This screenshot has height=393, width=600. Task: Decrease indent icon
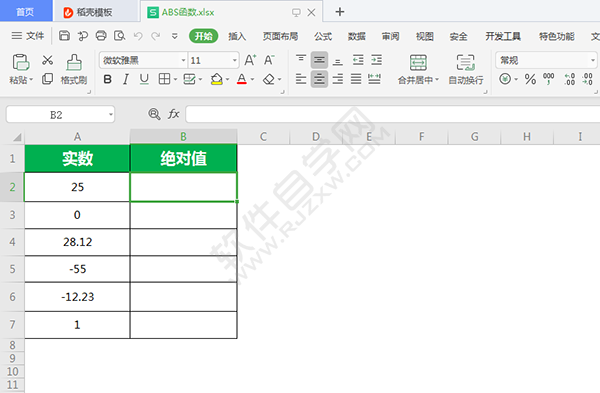point(358,60)
